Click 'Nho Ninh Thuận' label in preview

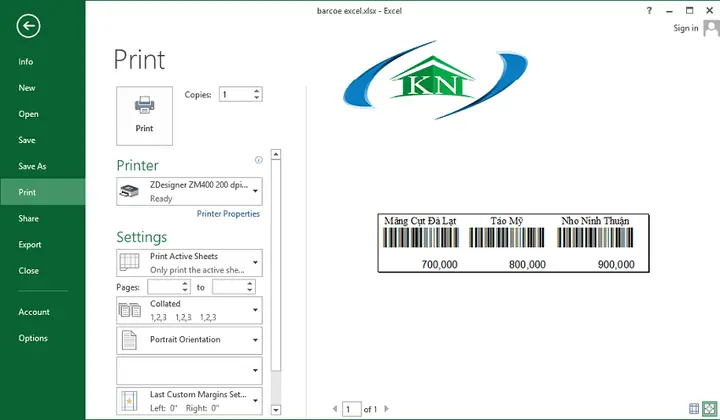pos(595,221)
